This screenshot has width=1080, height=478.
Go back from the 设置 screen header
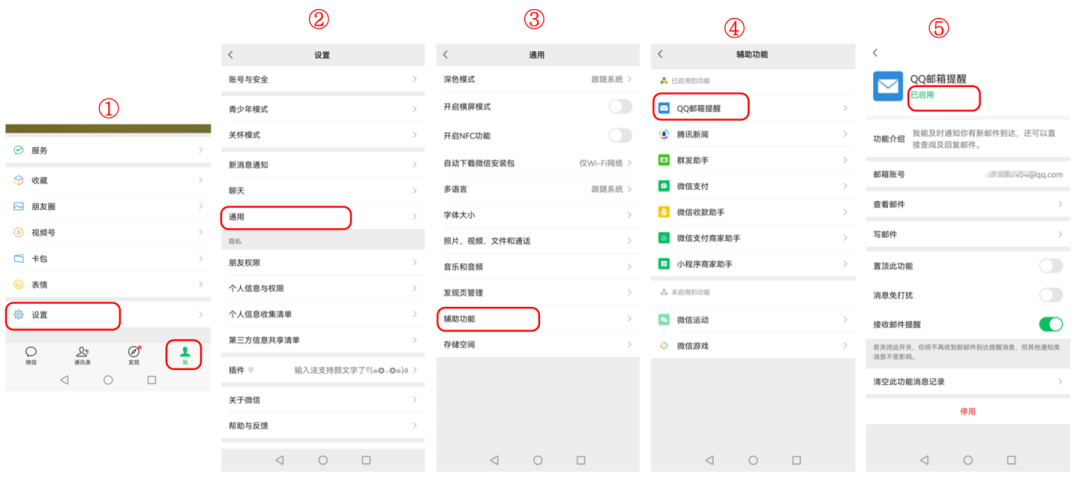click(x=231, y=54)
